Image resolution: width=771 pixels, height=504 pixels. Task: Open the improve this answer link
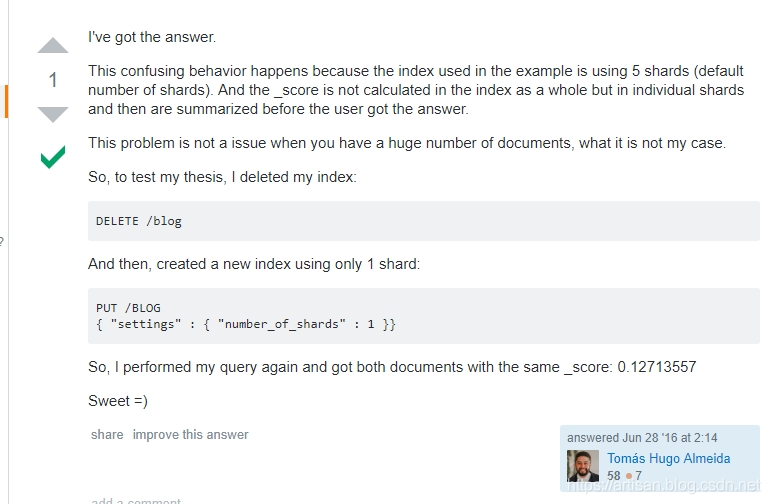191,435
